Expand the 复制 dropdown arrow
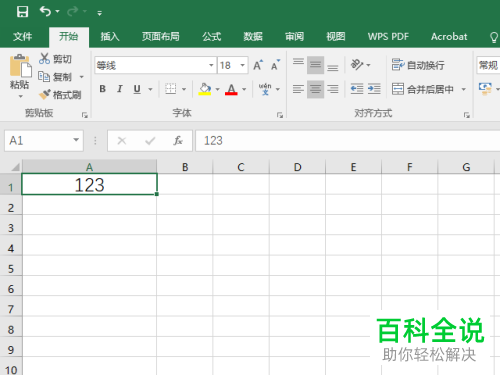The height and width of the screenshot is (375, 500). coord(82,77)
